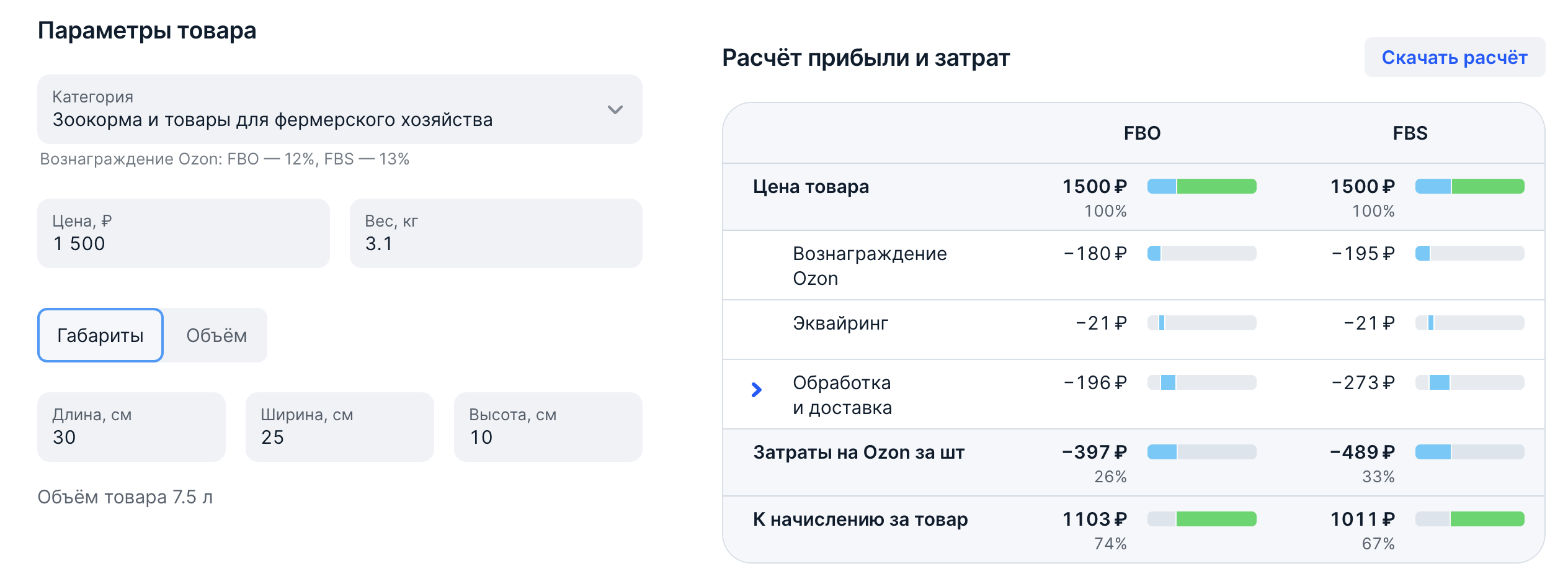Viewport: 1568px width, 576px height.
Task: Open the Категория dropdown
Action: click(339, 109)
